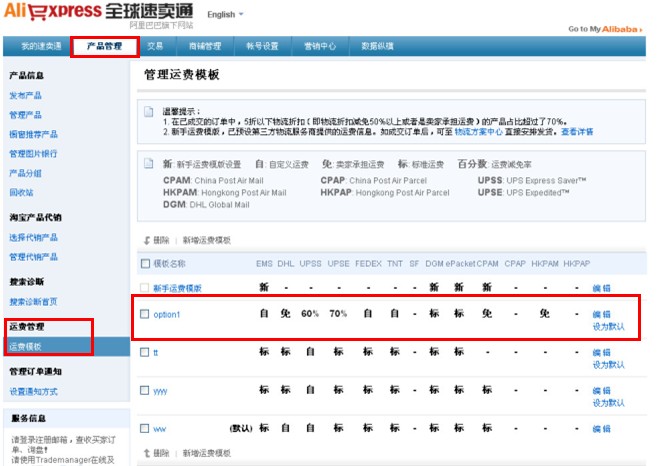Tick the checkbox for template tt
664x466 pixels.
coord(145,352)
